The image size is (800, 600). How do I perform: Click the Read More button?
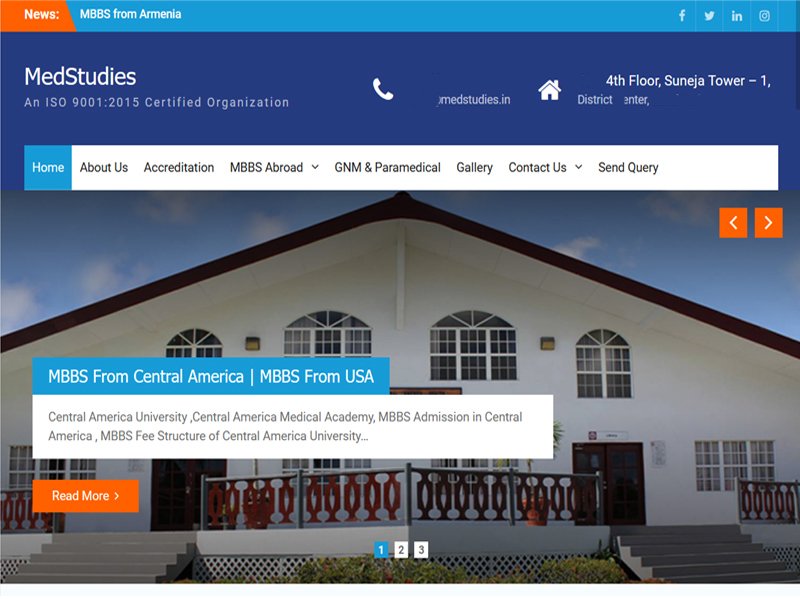(86, 496)
